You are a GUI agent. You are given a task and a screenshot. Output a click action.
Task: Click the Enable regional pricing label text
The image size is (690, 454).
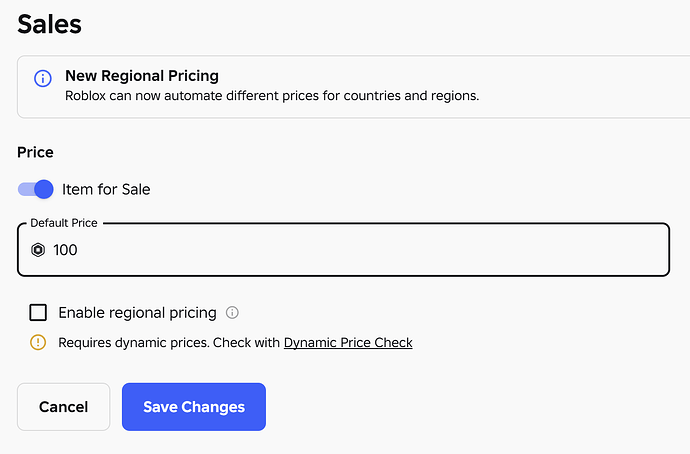point(137,312)
